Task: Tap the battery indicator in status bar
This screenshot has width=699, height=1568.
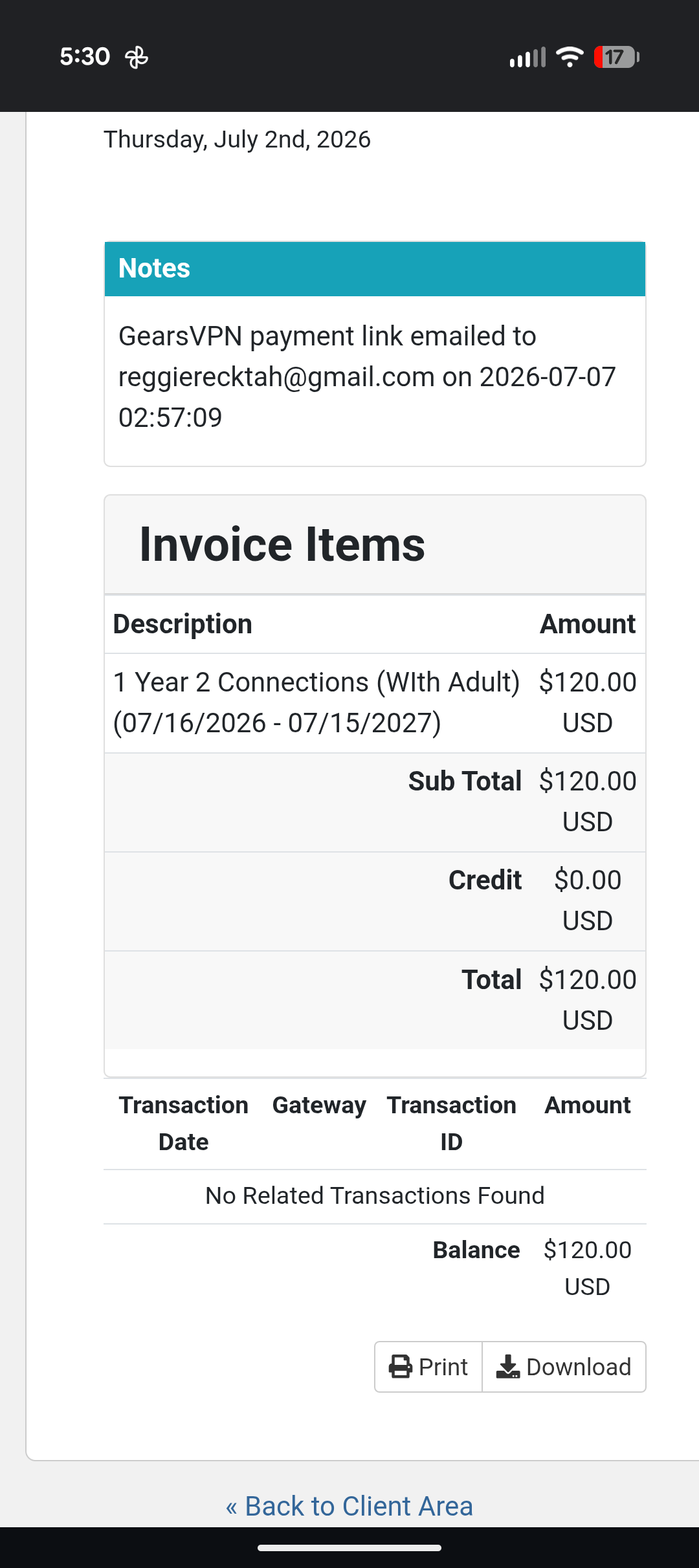Action: tap(616, 57)
